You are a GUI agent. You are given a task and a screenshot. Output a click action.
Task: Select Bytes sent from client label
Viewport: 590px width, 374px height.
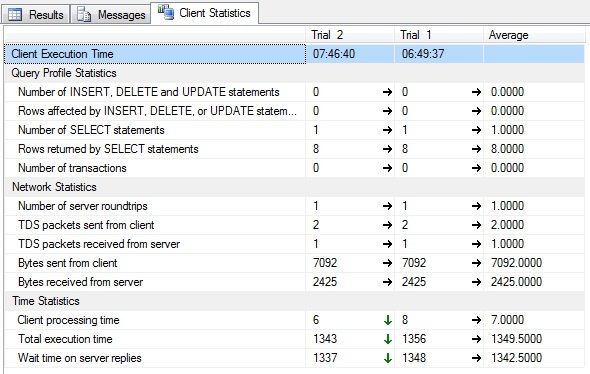point(68,263)
